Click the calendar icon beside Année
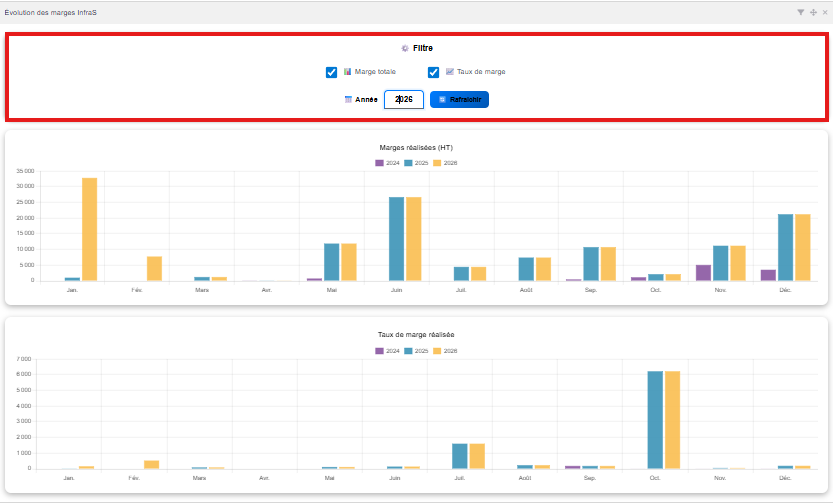 pos(348,100)
